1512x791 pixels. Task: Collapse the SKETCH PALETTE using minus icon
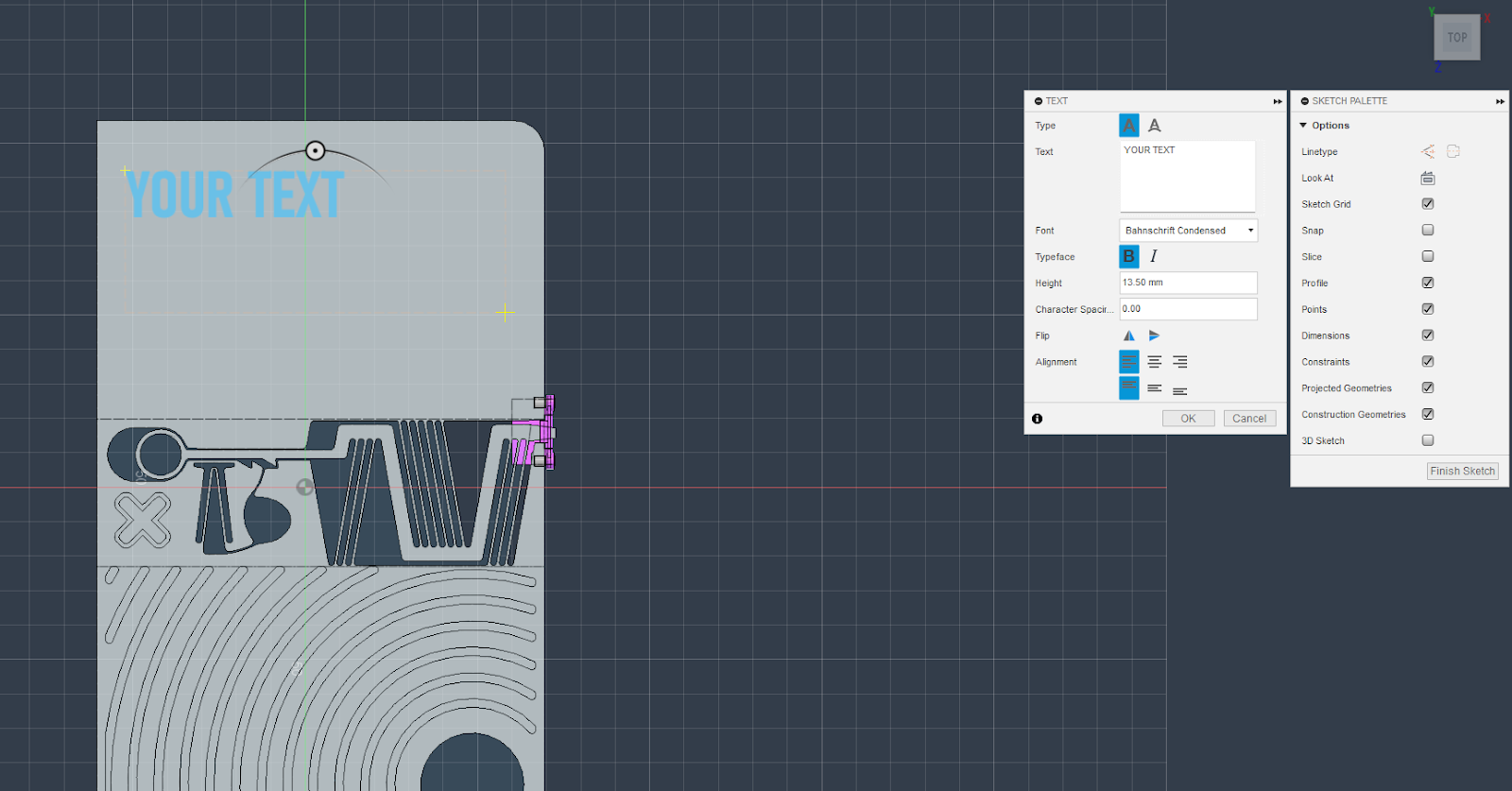(1304, 101)
